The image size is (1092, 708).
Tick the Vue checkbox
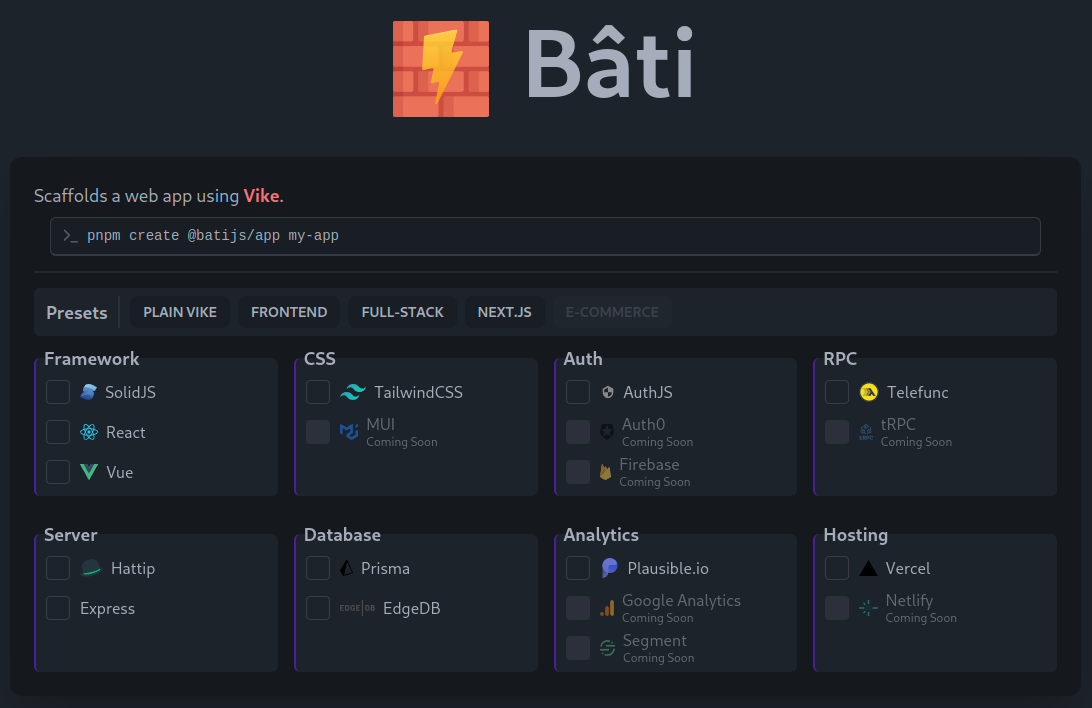58,472
